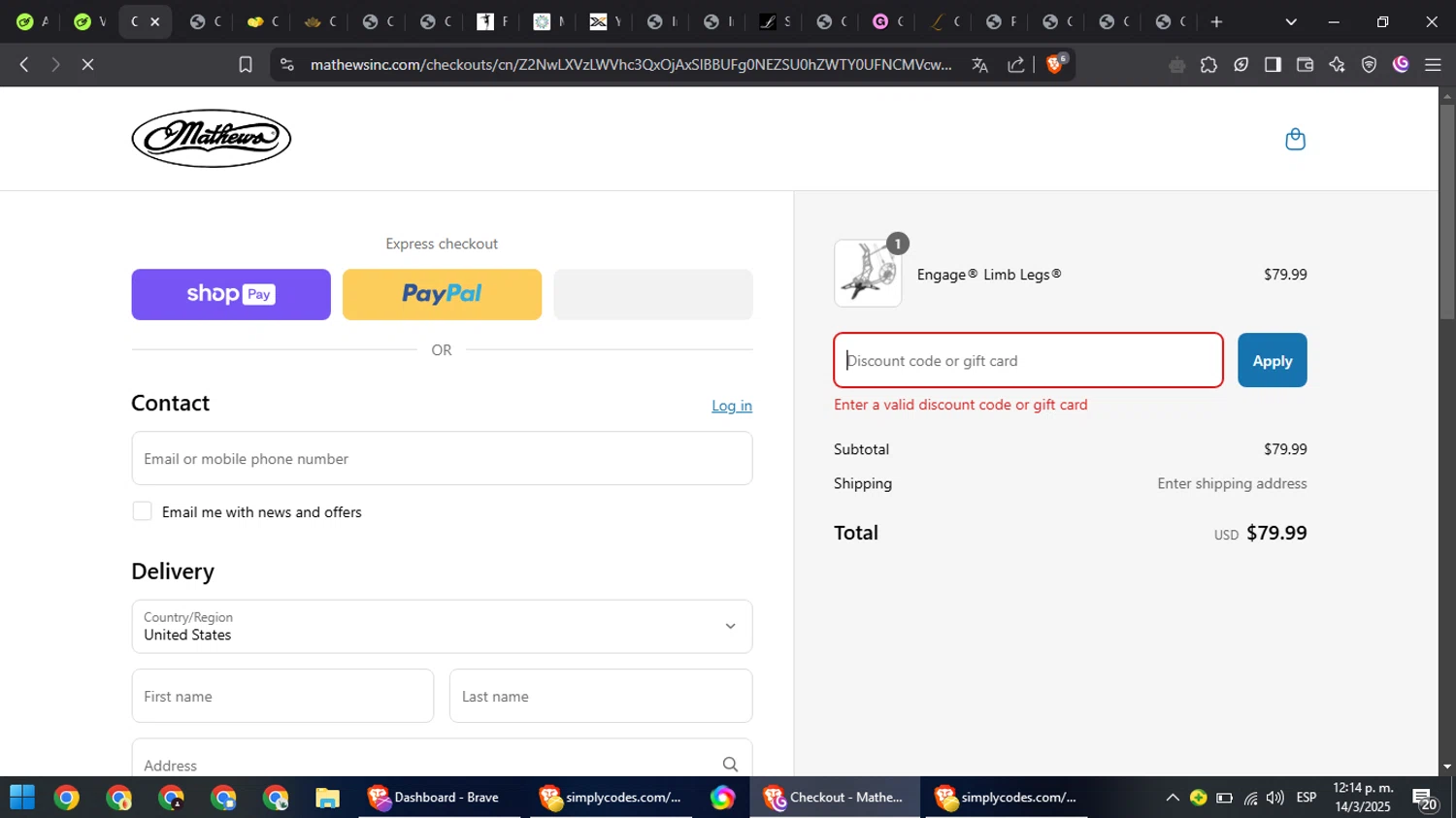Screen dimensions: 1456x818
Task: Click the ESP language indicator
Action: [x=1307, y=798]
